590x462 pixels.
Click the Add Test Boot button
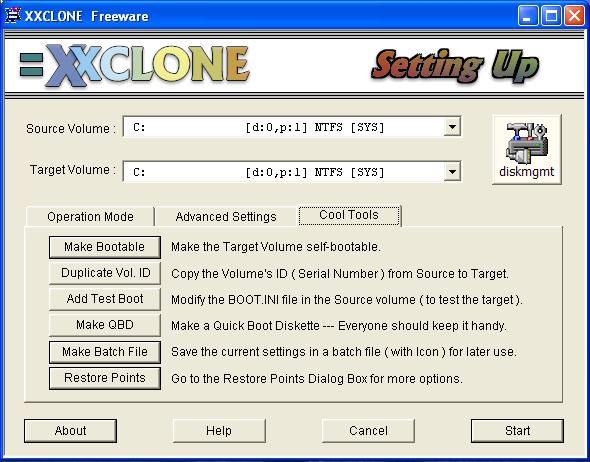pos(105,299)
